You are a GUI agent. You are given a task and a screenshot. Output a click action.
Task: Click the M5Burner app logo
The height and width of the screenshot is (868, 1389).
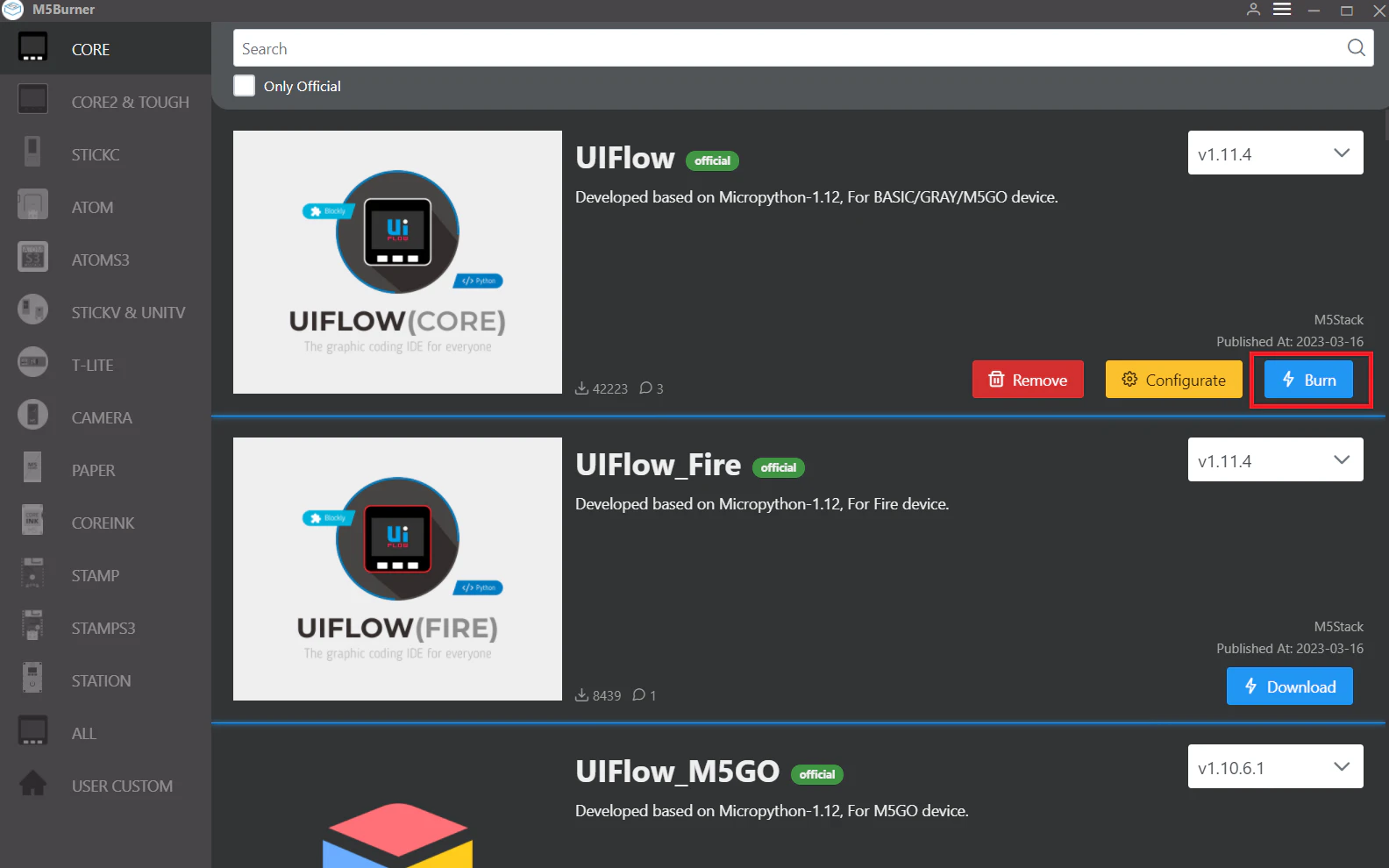(x=13, y=10)
